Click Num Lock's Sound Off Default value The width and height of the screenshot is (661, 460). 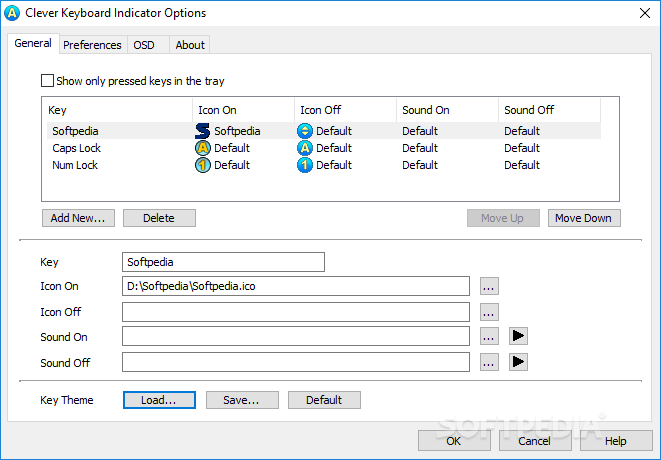(522, 165)
